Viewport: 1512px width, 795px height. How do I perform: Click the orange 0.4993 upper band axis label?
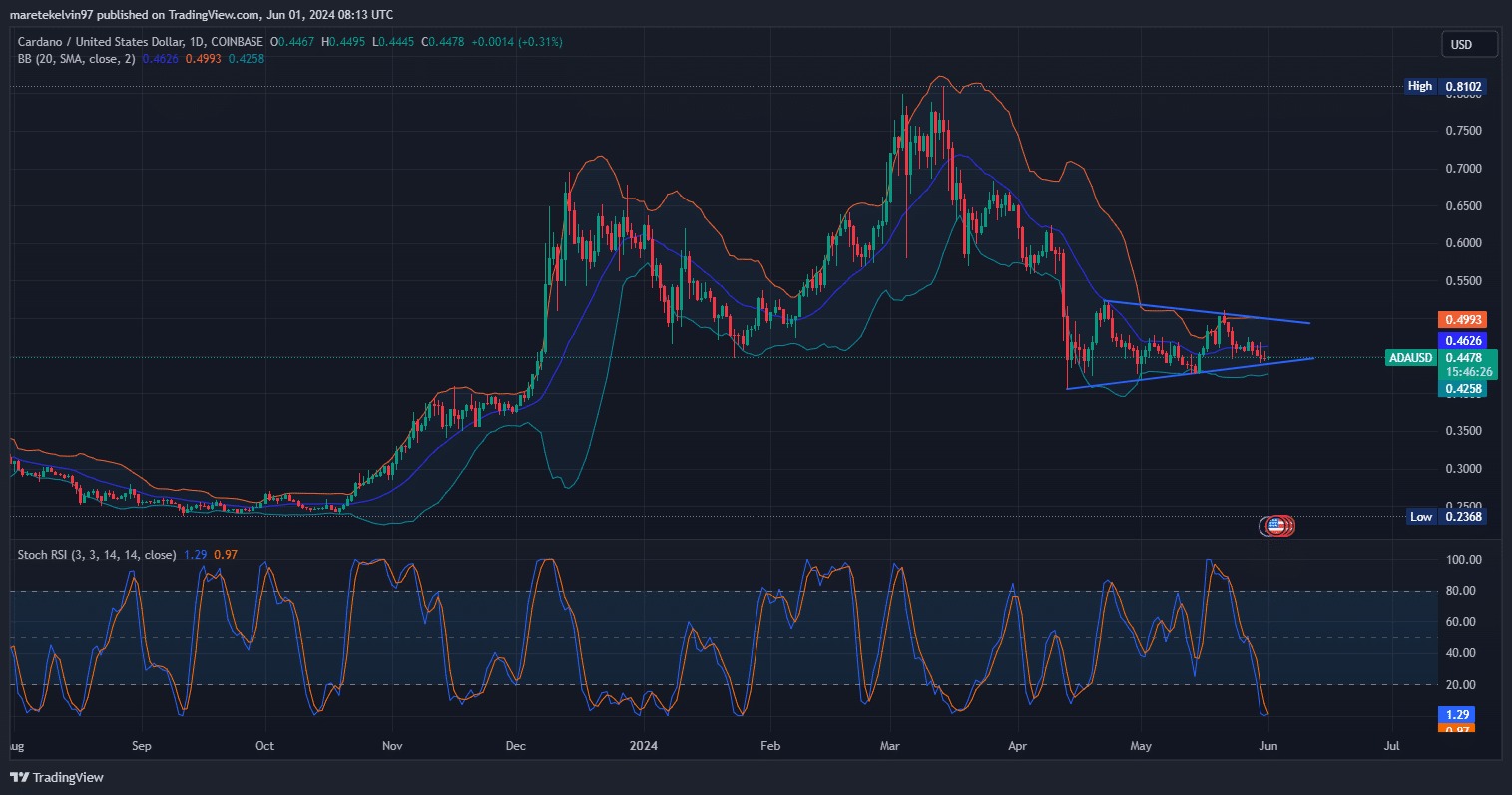point(1462,320)
